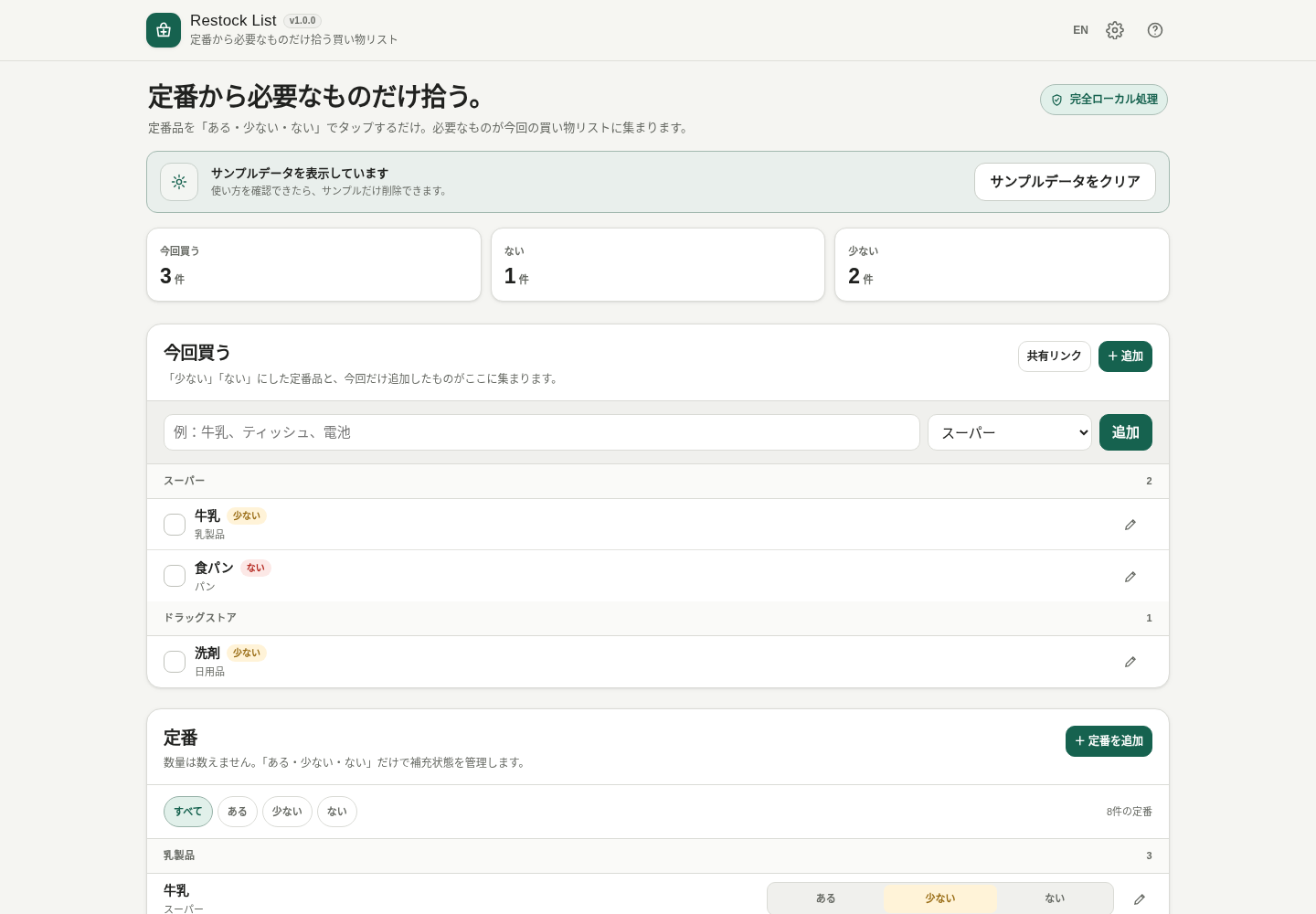Click the スーパー group header row
The height and width of the screenshot is (914, 1316).
pos(658,482)
